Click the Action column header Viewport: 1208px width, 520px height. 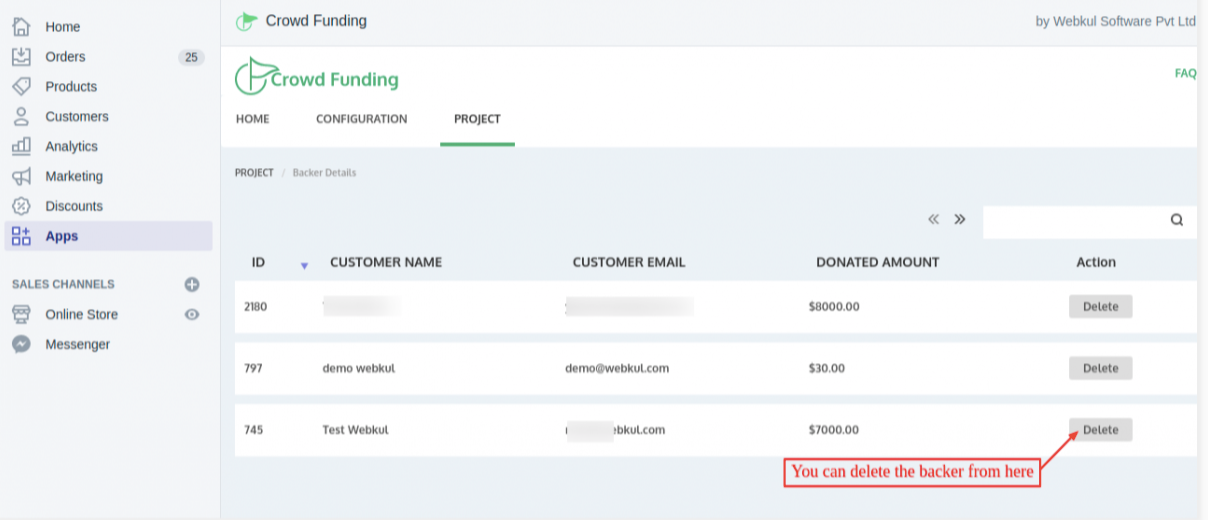tap(1096, 262)
